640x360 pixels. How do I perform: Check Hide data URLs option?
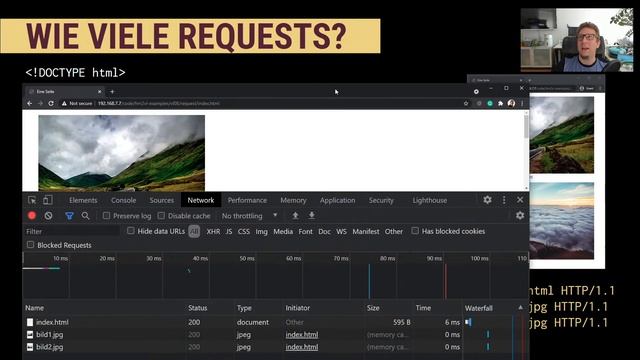tap(131, 231)
